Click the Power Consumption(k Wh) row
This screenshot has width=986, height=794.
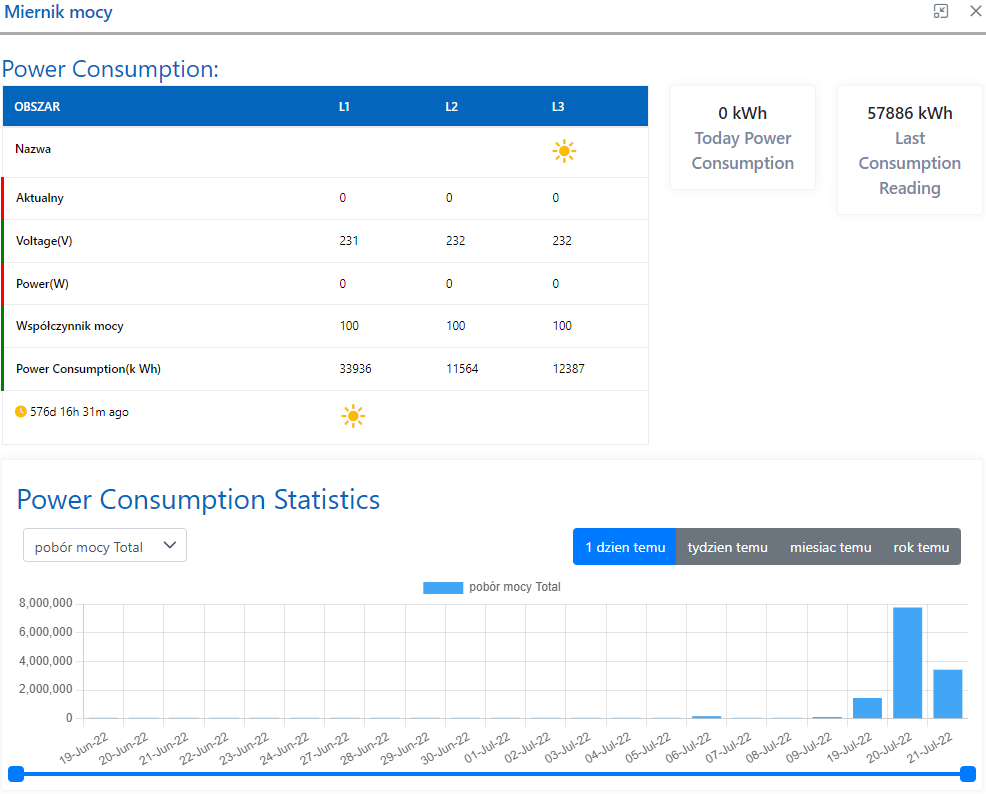click(88, 369)
